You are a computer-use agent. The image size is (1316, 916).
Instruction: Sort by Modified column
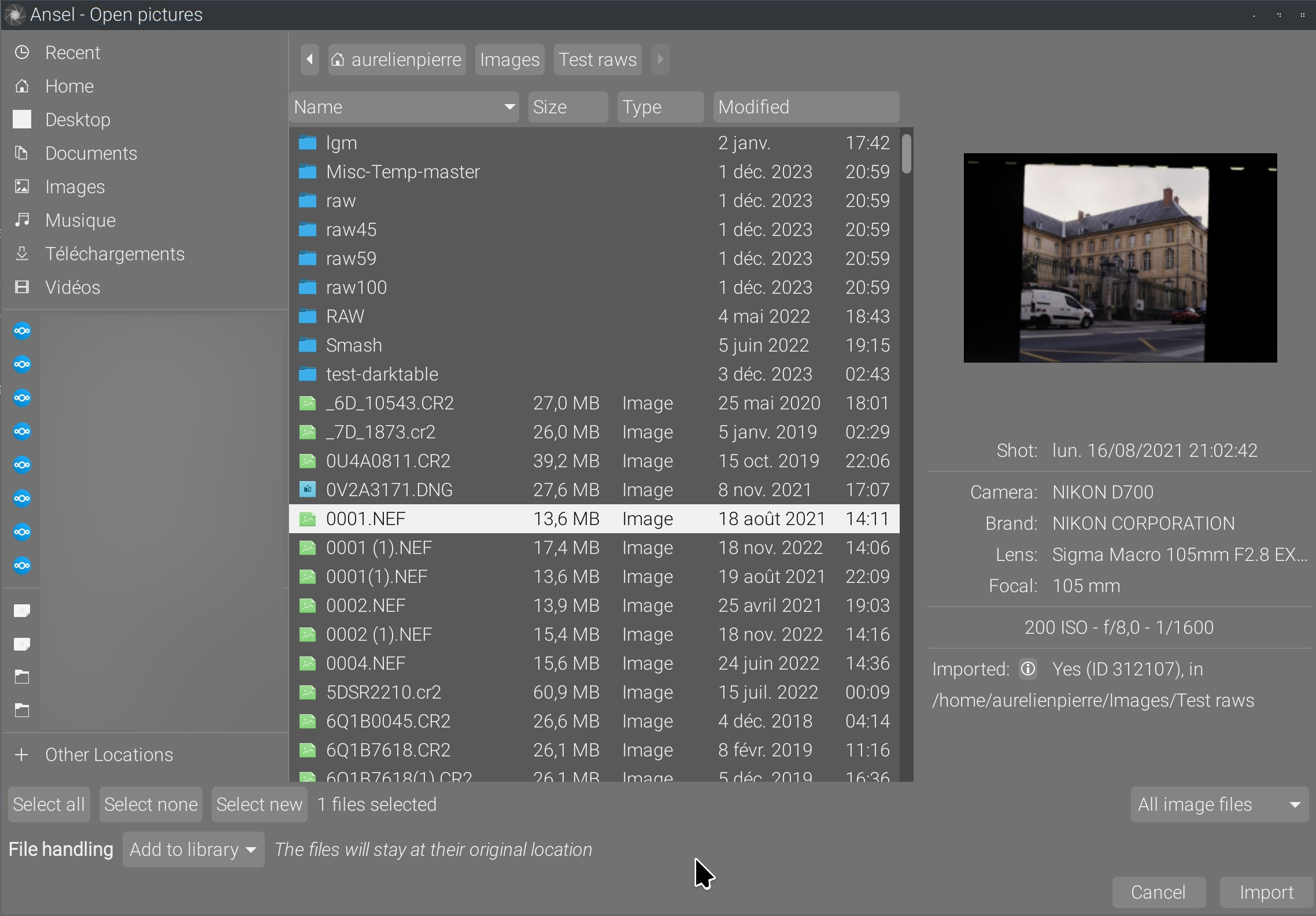click(x=806, y=107)
